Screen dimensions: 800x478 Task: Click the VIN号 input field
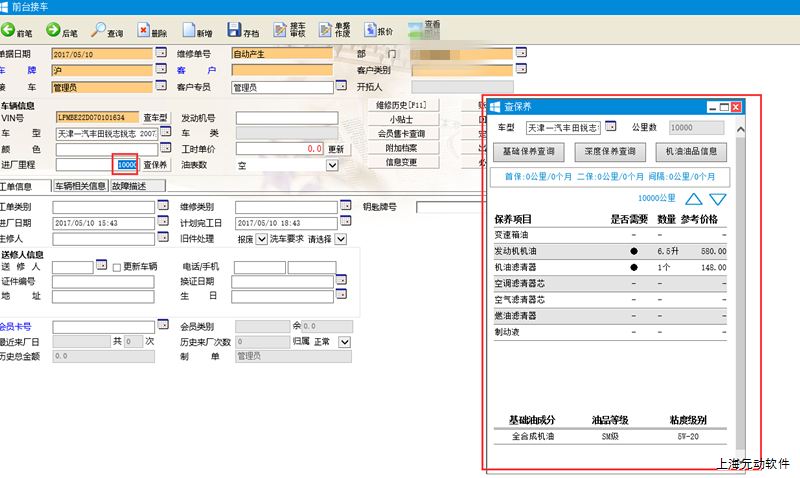[96, 118]
